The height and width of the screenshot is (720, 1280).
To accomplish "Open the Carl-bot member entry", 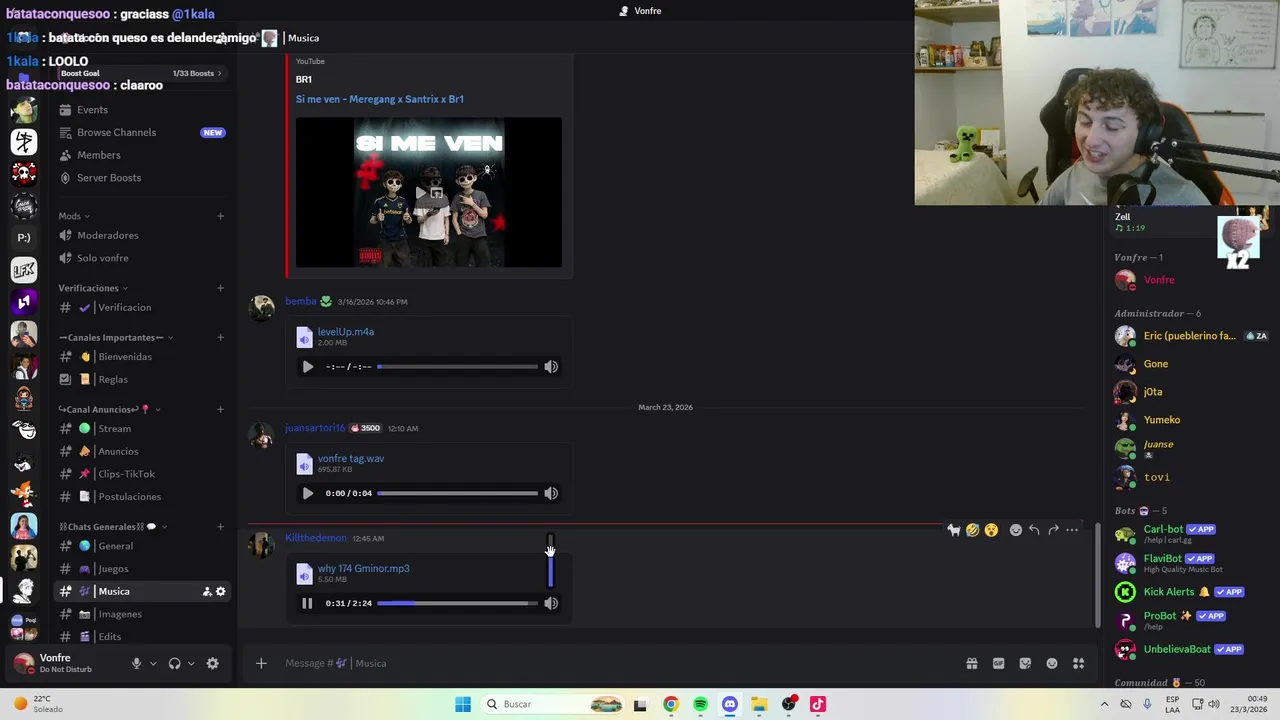I will [x=1191, y=534].
